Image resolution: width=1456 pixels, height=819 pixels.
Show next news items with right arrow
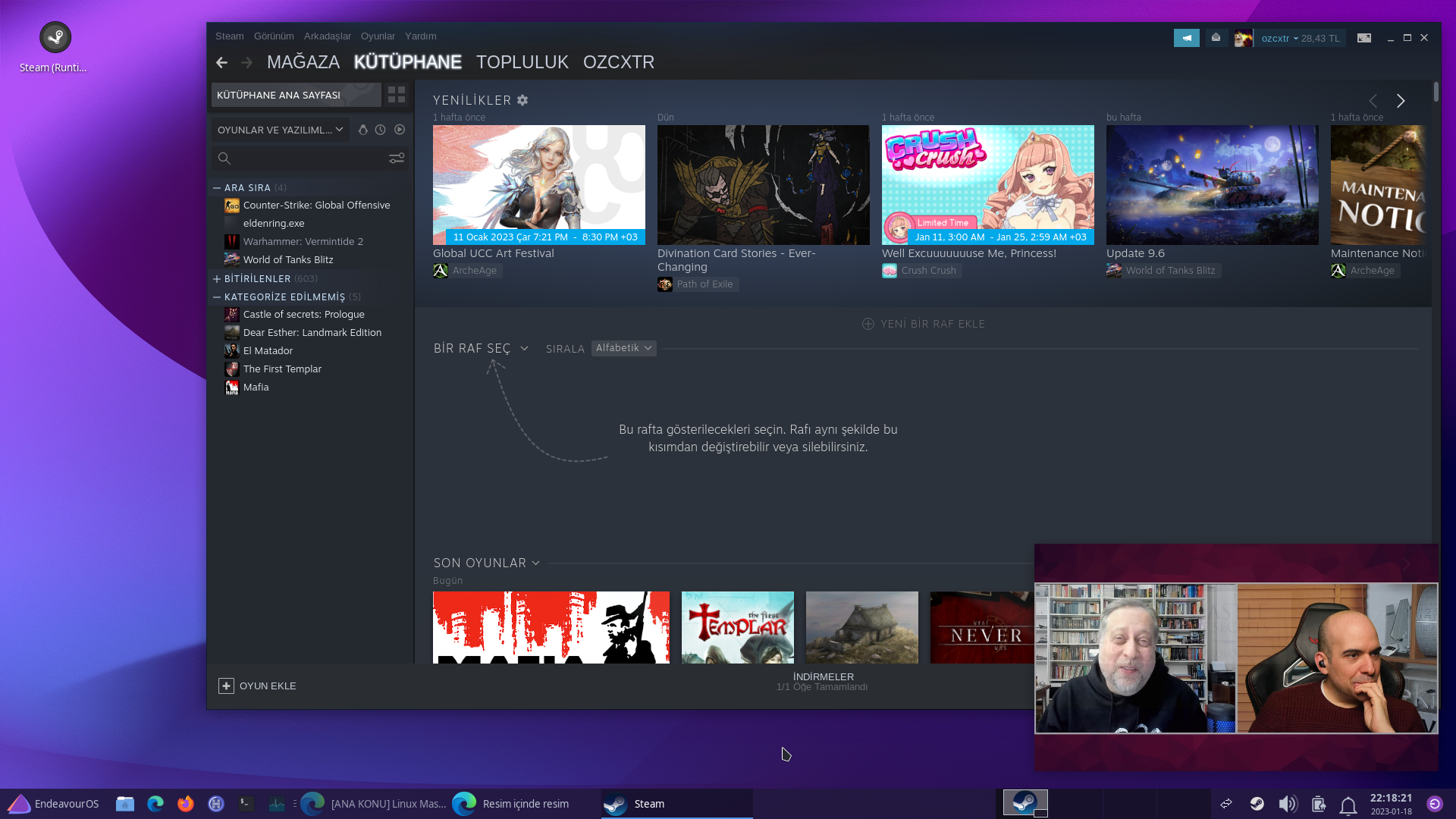[x=1401, y=101]
